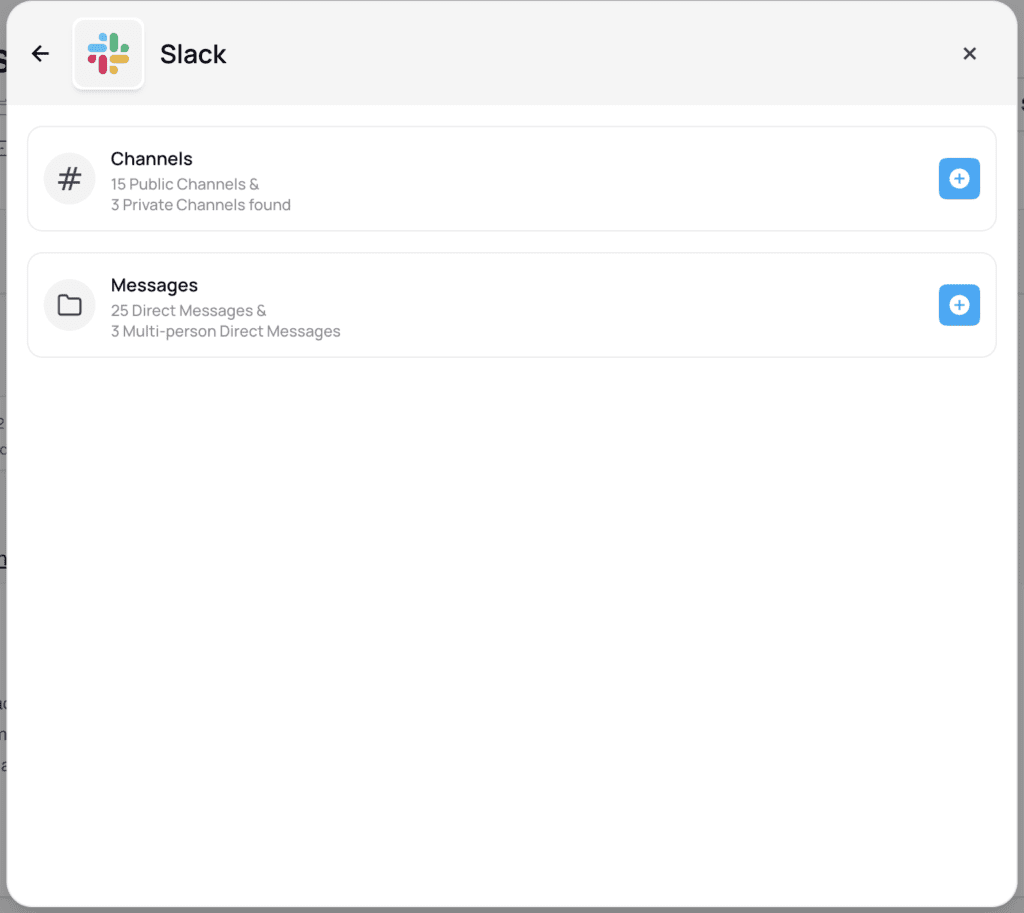Click the Slack title text
The height and width of the screenshot is (913, 1024).
[x=193, y=54]
